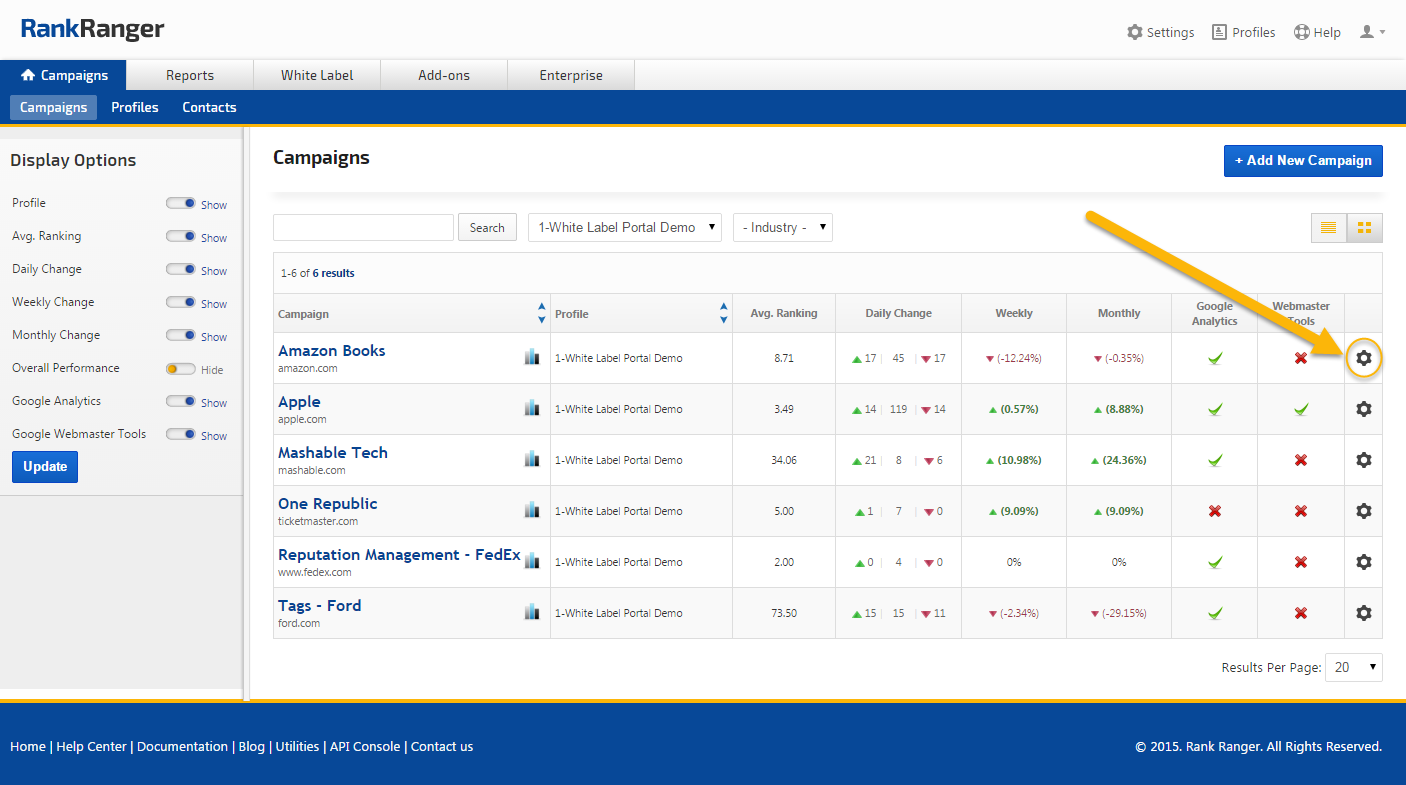Click bar chart icon for Mashable Tech
The width and height of the screenshot is (1406, 785).
click(x=532, y=459)
